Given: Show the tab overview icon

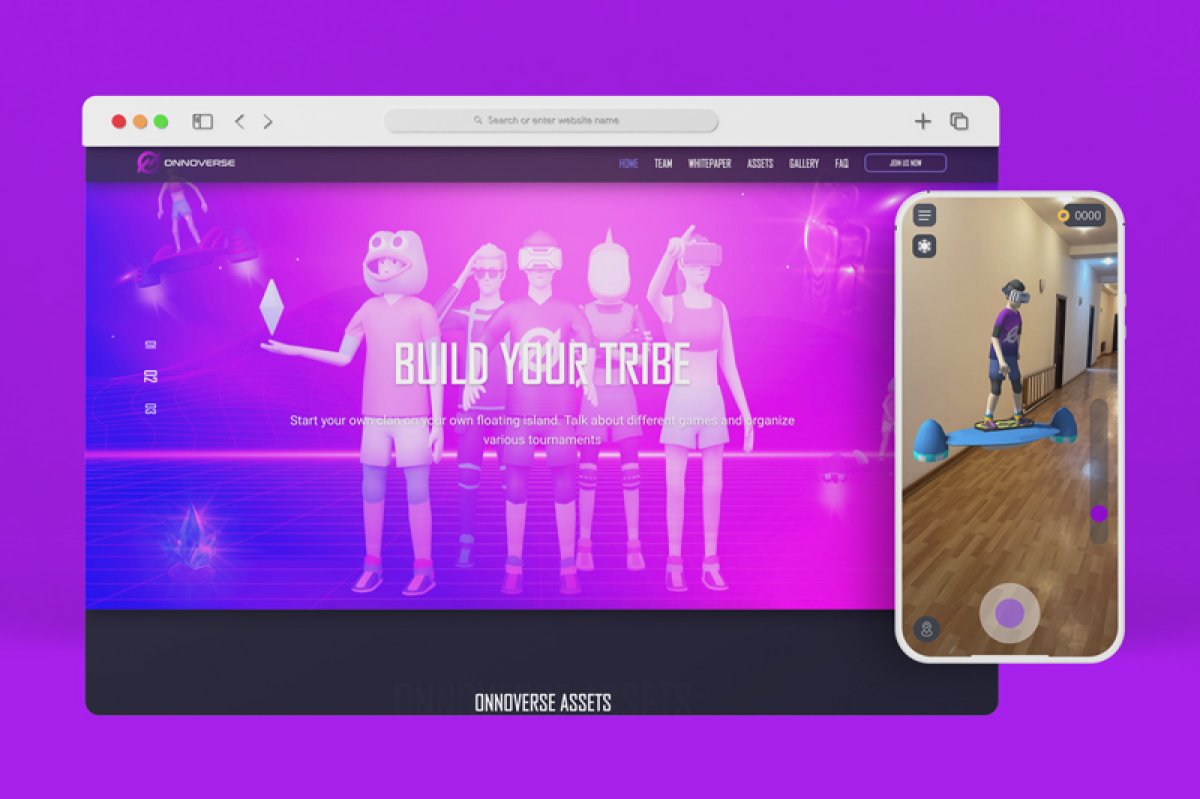Looking at the screenshot, I should click(x=959, y=121).
